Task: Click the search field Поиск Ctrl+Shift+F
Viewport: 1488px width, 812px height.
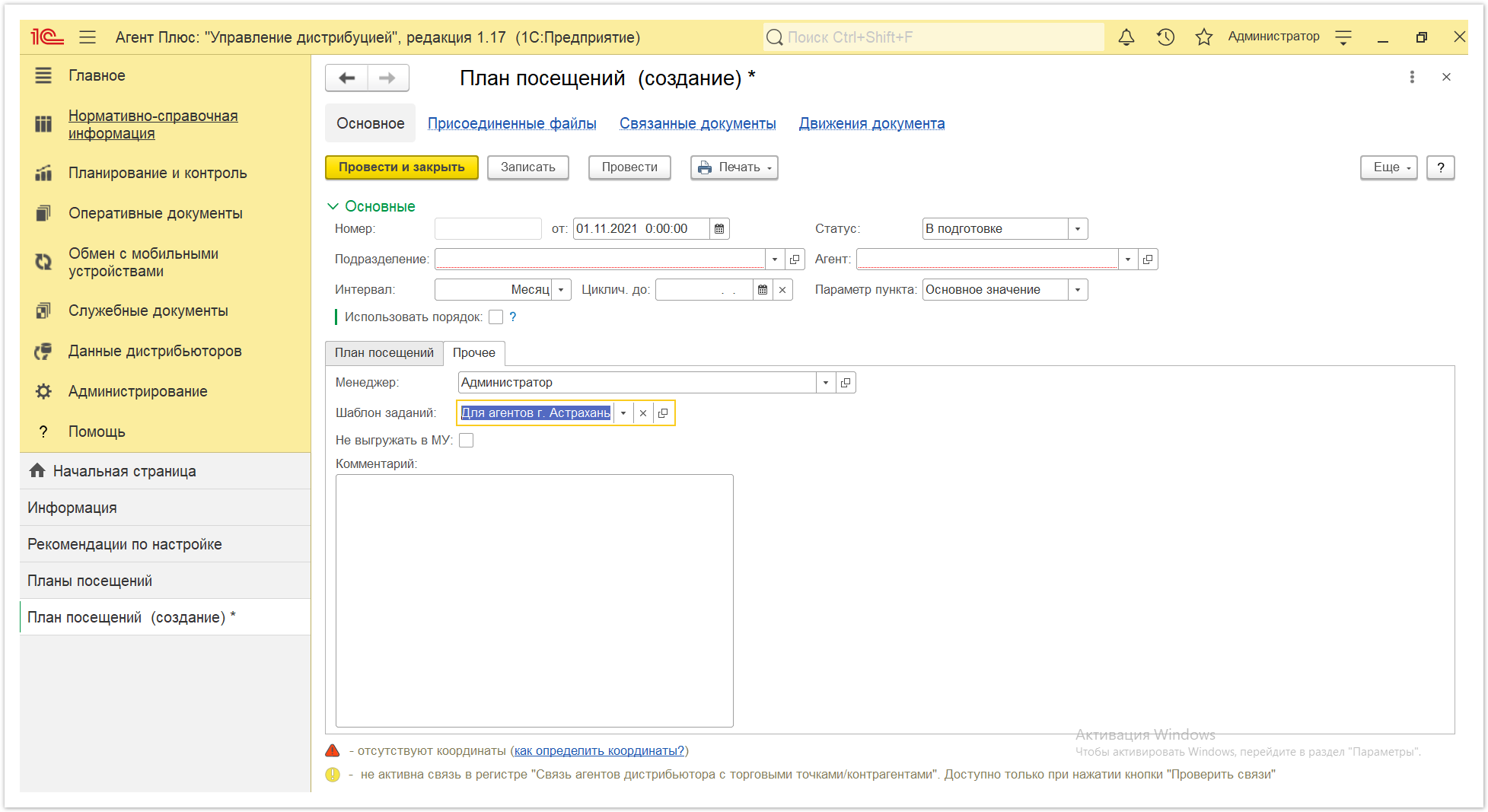Action: pyautogui.click(x=934, y=37)
